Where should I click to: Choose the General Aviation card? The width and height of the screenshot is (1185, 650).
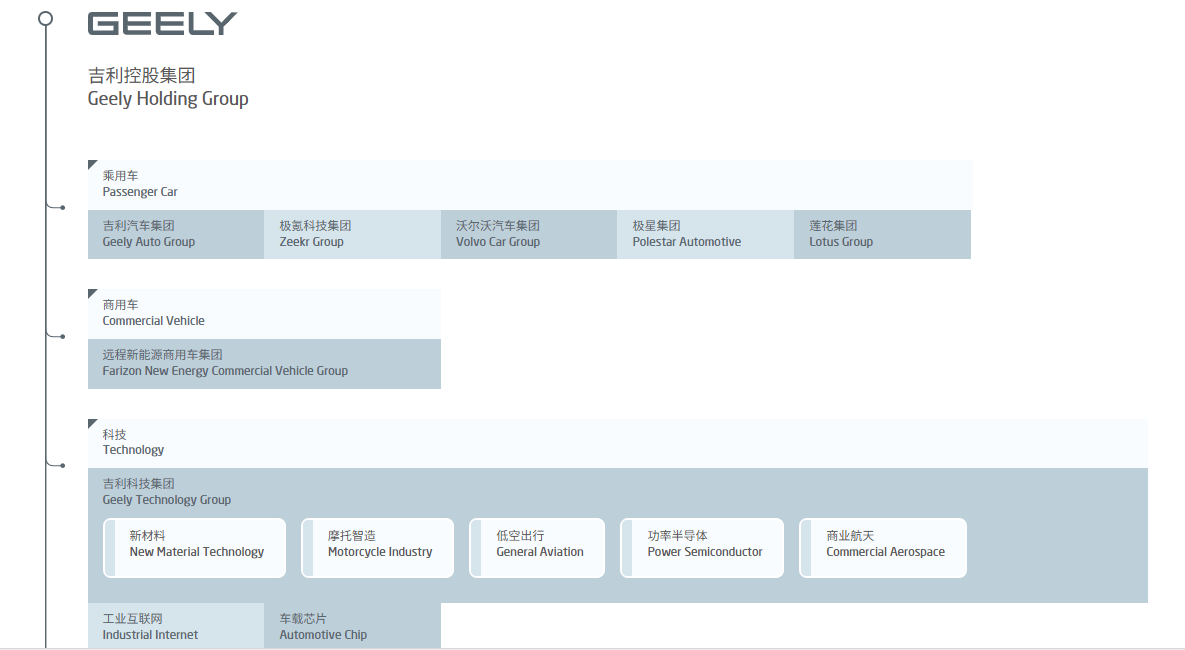pos(537,547)
